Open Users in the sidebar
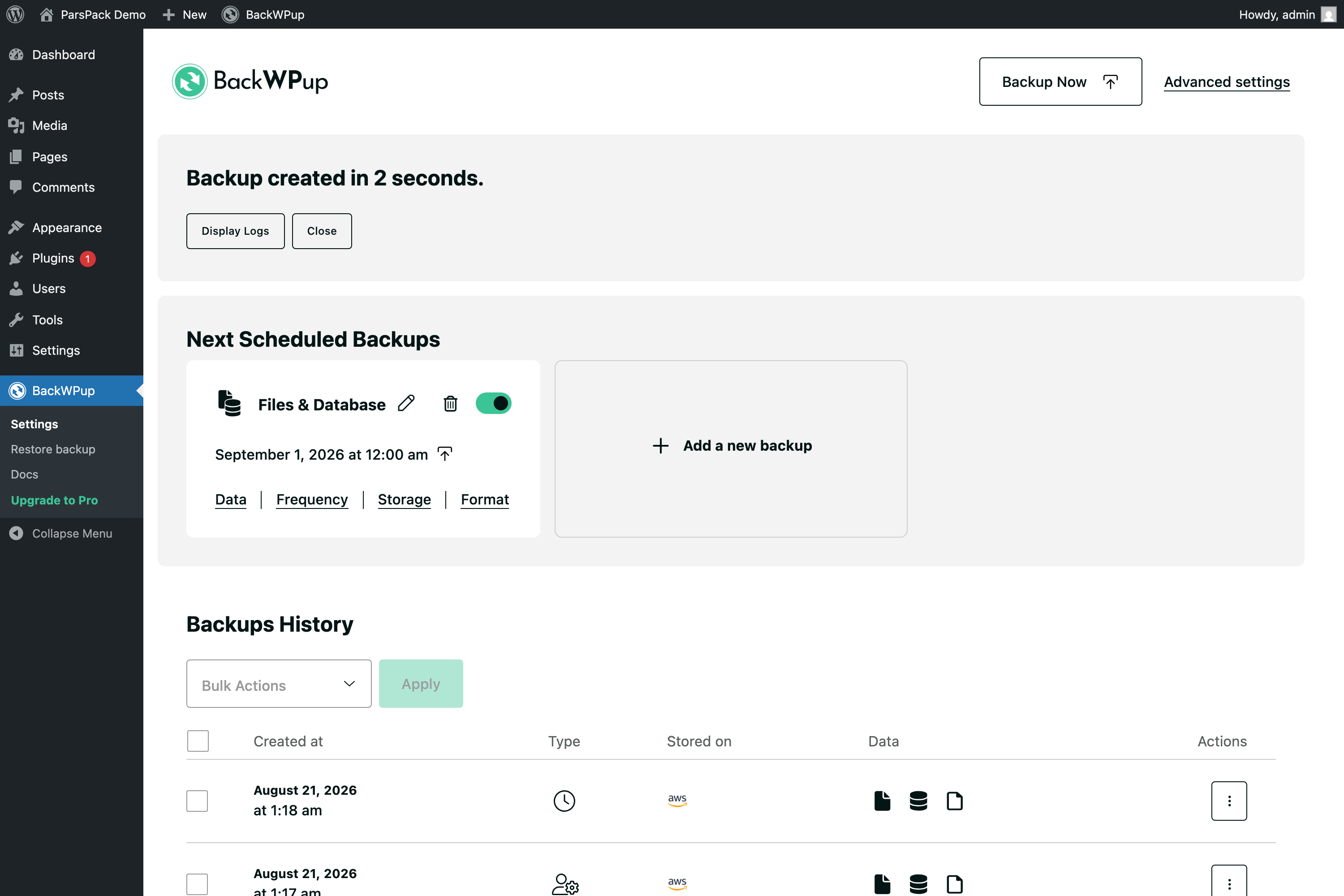This screenshot has height=896, width=1344. point(71,289)
